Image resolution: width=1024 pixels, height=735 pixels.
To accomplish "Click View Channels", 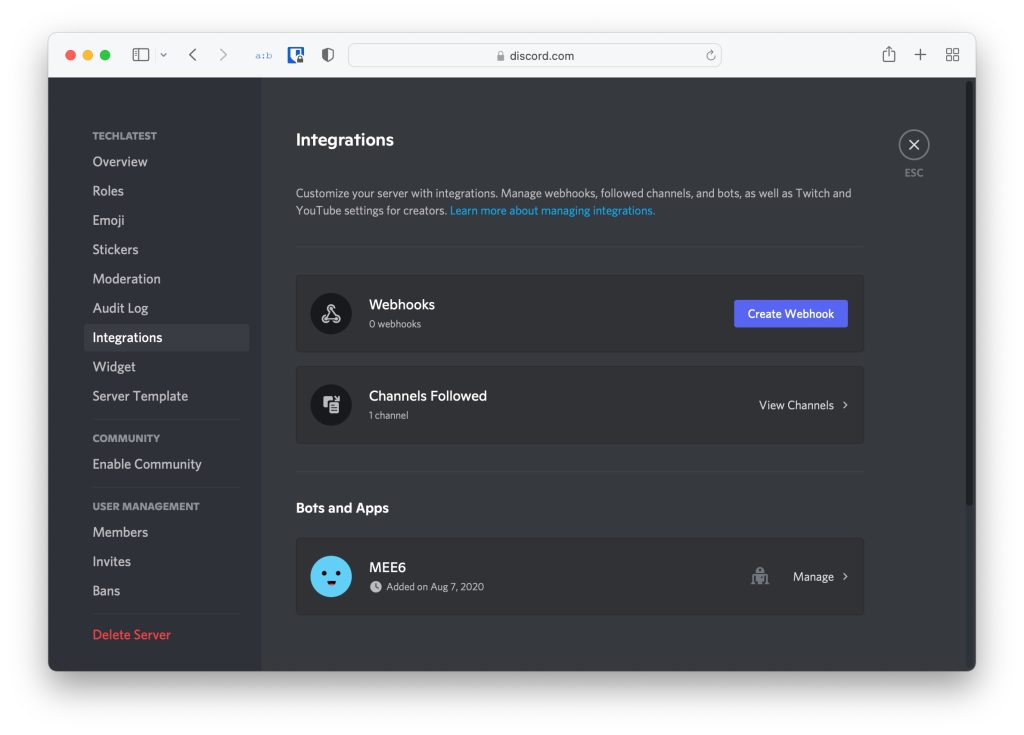I will click(796, 405).
